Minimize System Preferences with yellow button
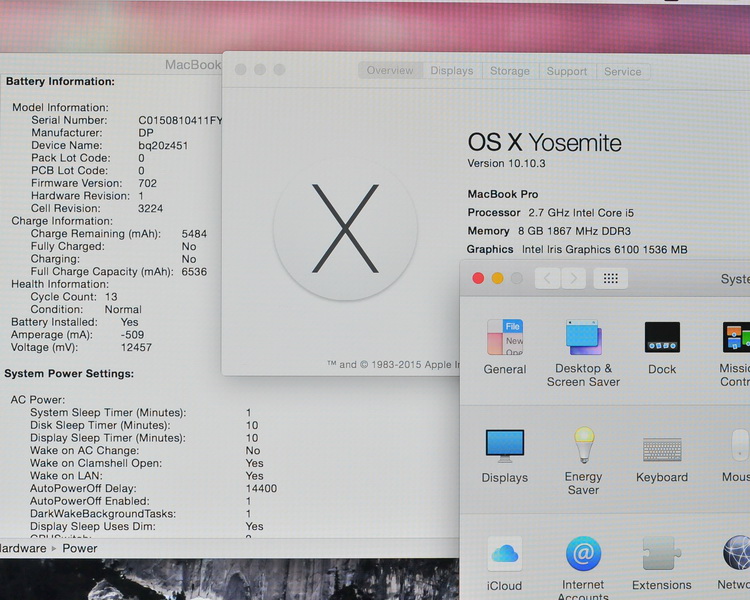Viewport: 750px width, 600px height. tap(497, 278)
